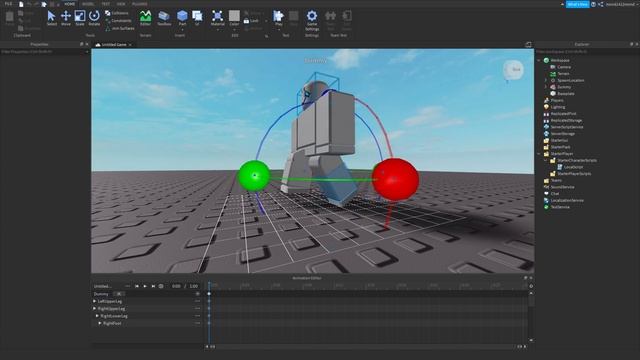Click the Properties panel pin icon
Screen dimensions: 640x360
[x=81, y=44]
